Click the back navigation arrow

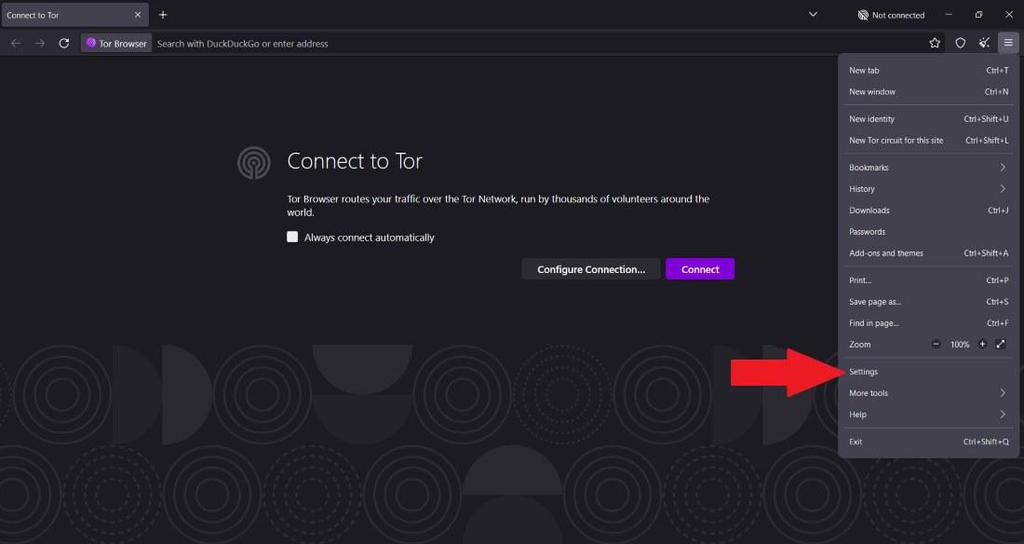click(x=16, y=43)
